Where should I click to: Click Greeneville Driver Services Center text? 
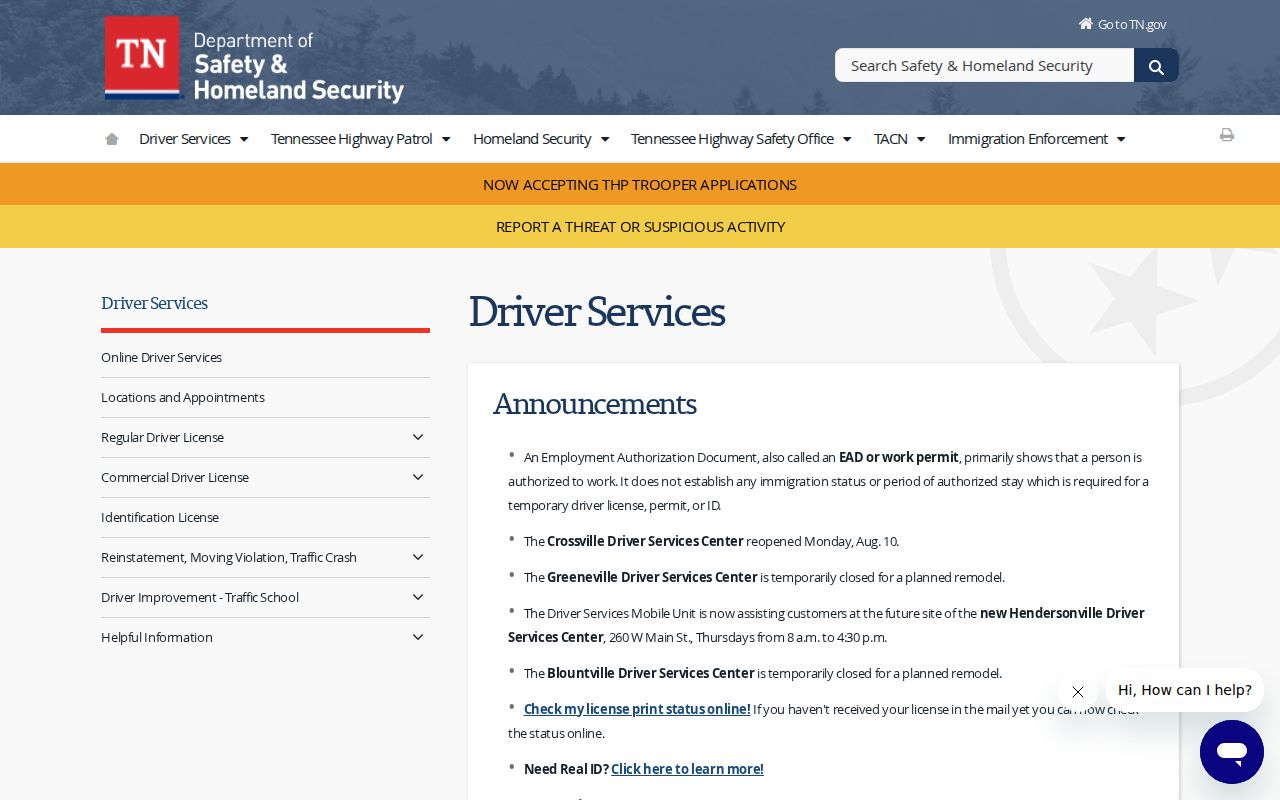tap(652, 577)
